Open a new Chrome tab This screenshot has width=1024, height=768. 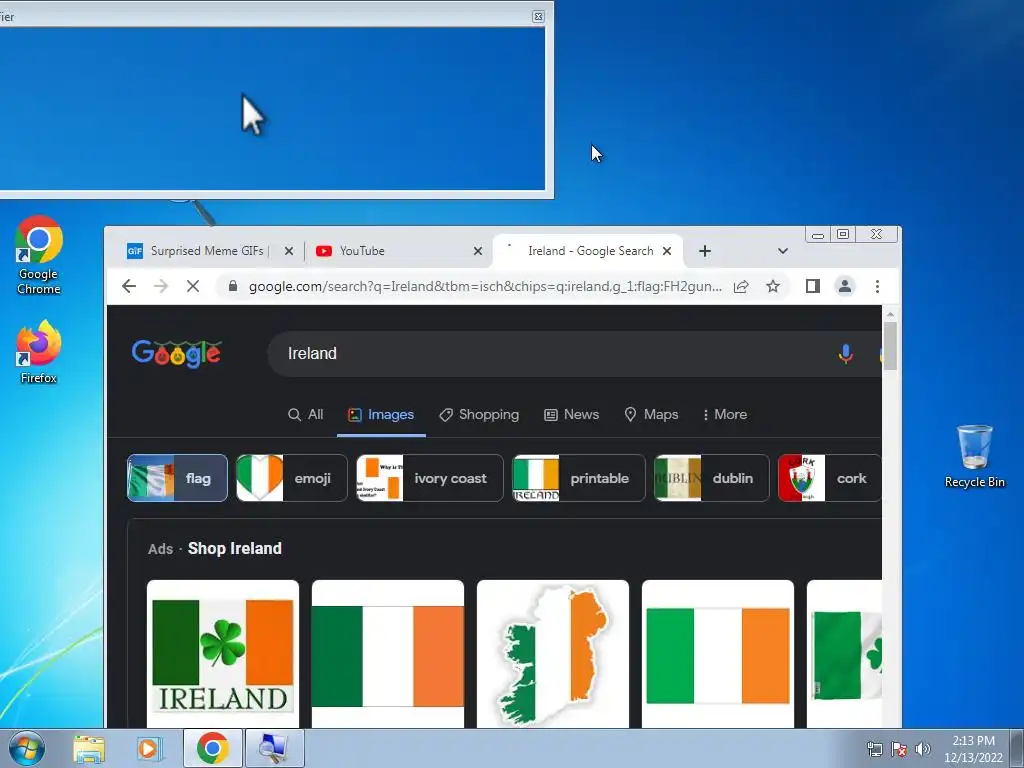(705, 251)
